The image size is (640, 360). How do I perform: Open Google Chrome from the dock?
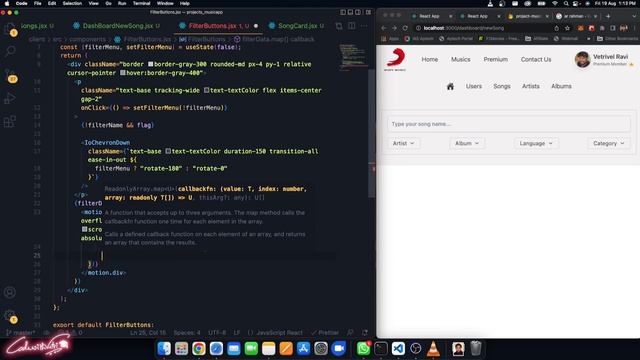[199, 349]
